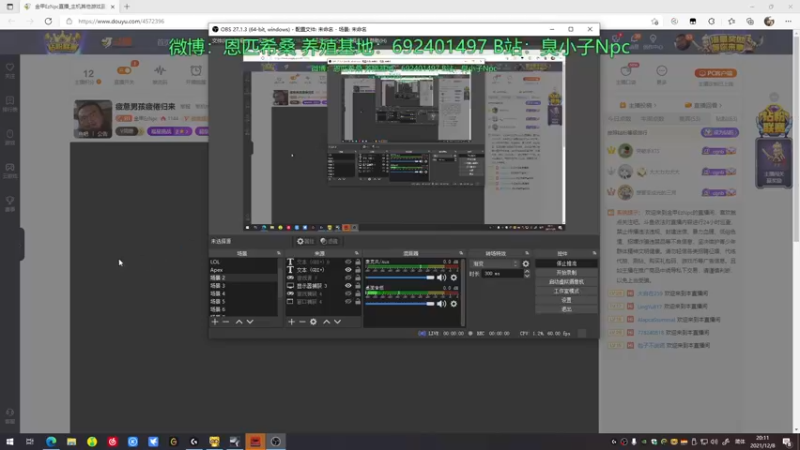Click Stop Streaming in OBS Controls

coord(566,263)
